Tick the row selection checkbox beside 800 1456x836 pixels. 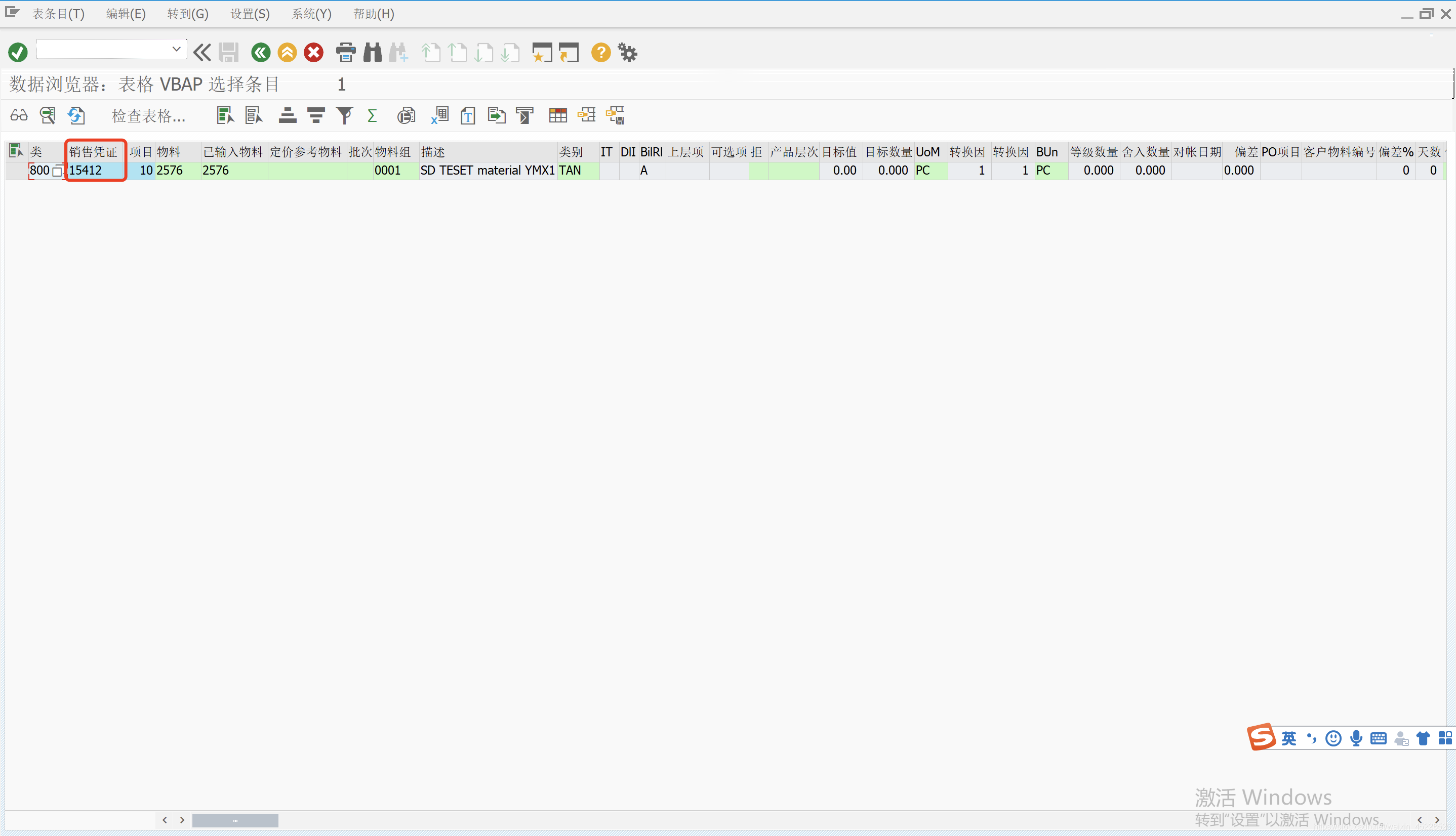click(57, 171)
